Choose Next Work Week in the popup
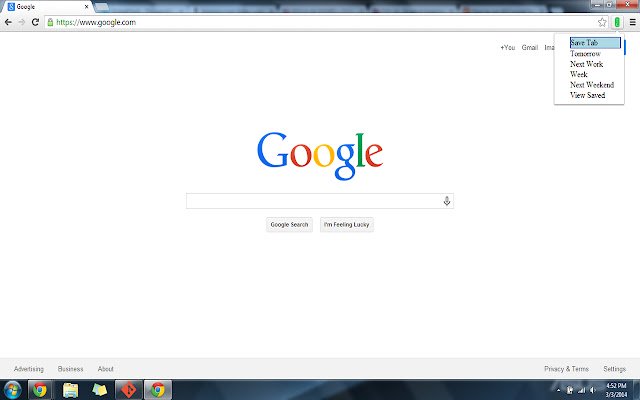This screenshot has width=640, height=400. [x=587, y=69]
